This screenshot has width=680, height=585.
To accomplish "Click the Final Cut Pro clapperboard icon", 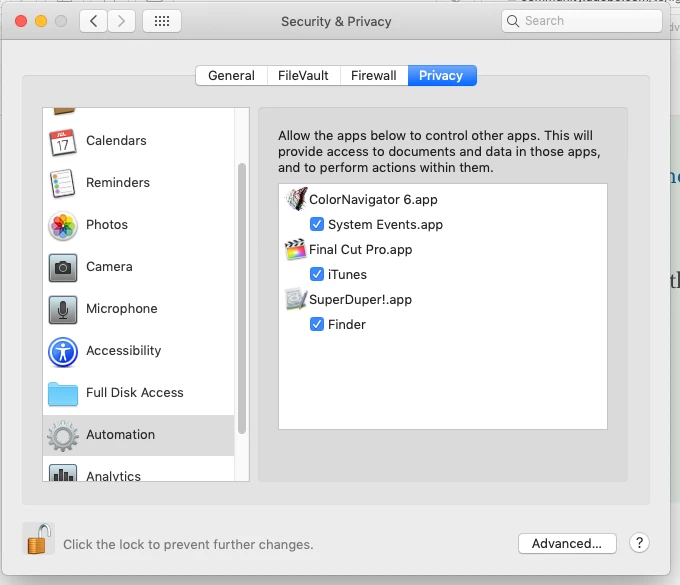I will click(295, 249).
